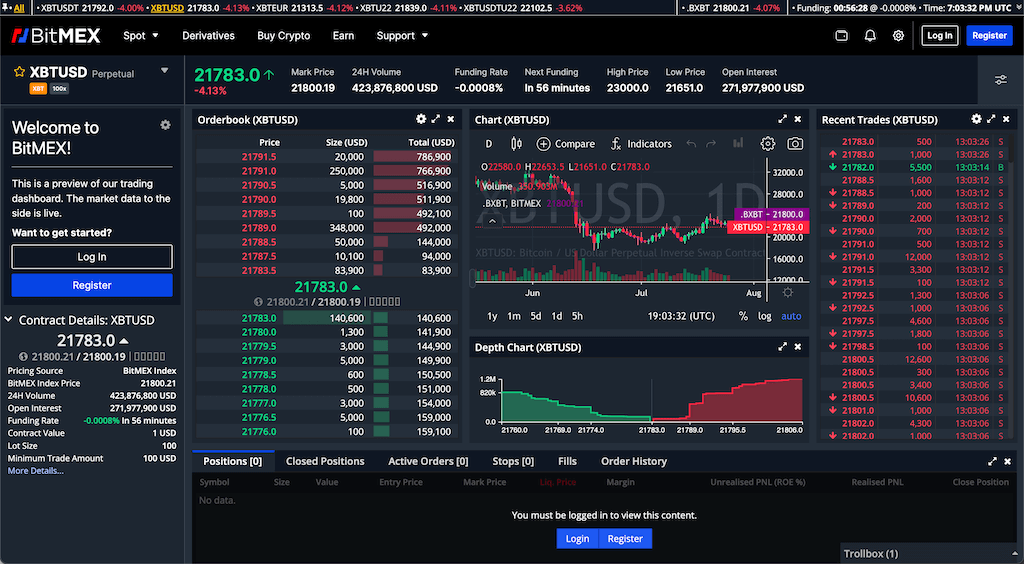
Task: Add a symbol using the Compare button
Action: pyautogui.click(x=565, y=144)
